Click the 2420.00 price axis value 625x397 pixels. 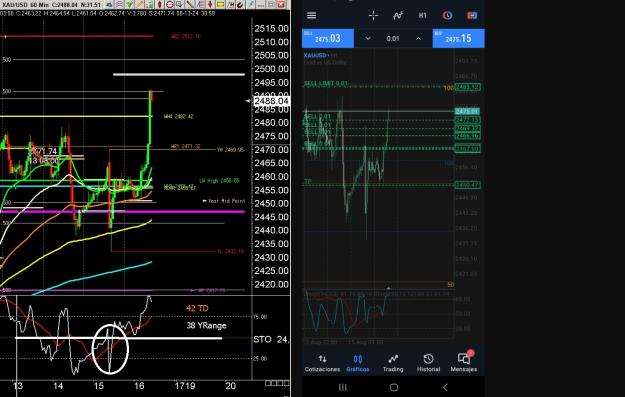click(271, 284)
